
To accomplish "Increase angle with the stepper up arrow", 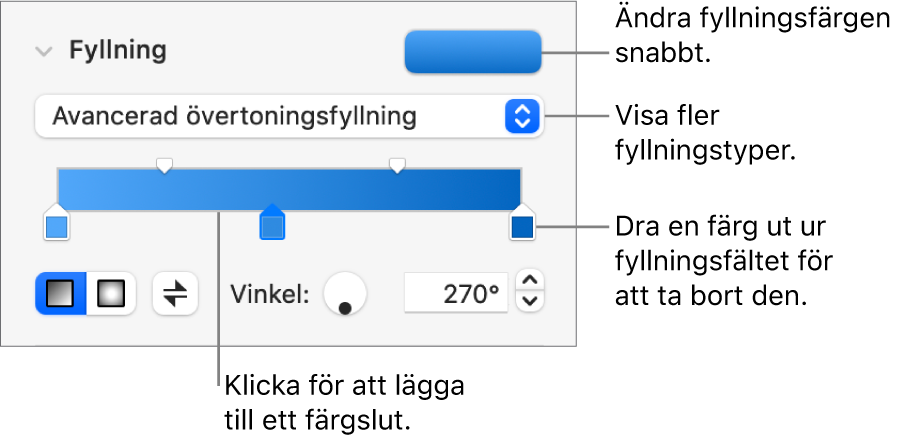I will click(x=533, y=283).
